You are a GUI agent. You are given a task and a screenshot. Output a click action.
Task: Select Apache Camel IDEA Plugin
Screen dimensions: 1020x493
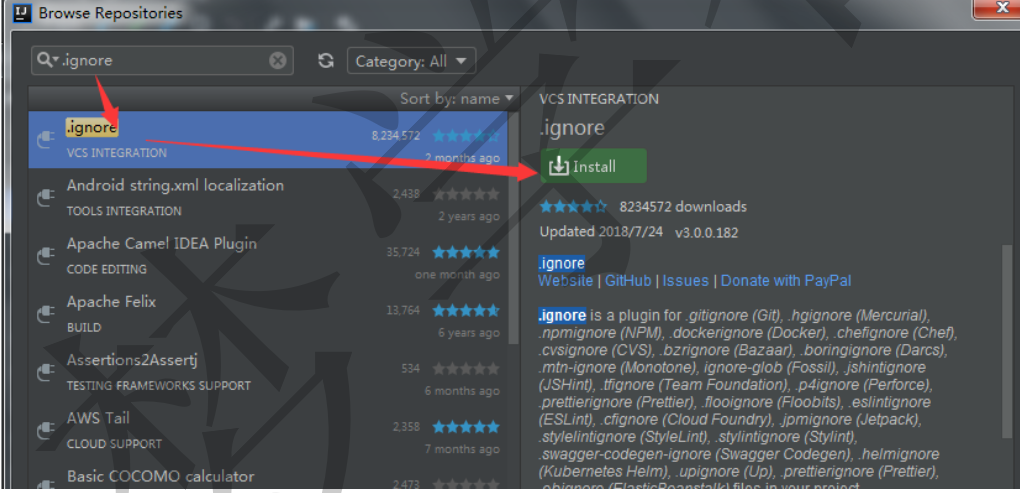tap(268, 256)
